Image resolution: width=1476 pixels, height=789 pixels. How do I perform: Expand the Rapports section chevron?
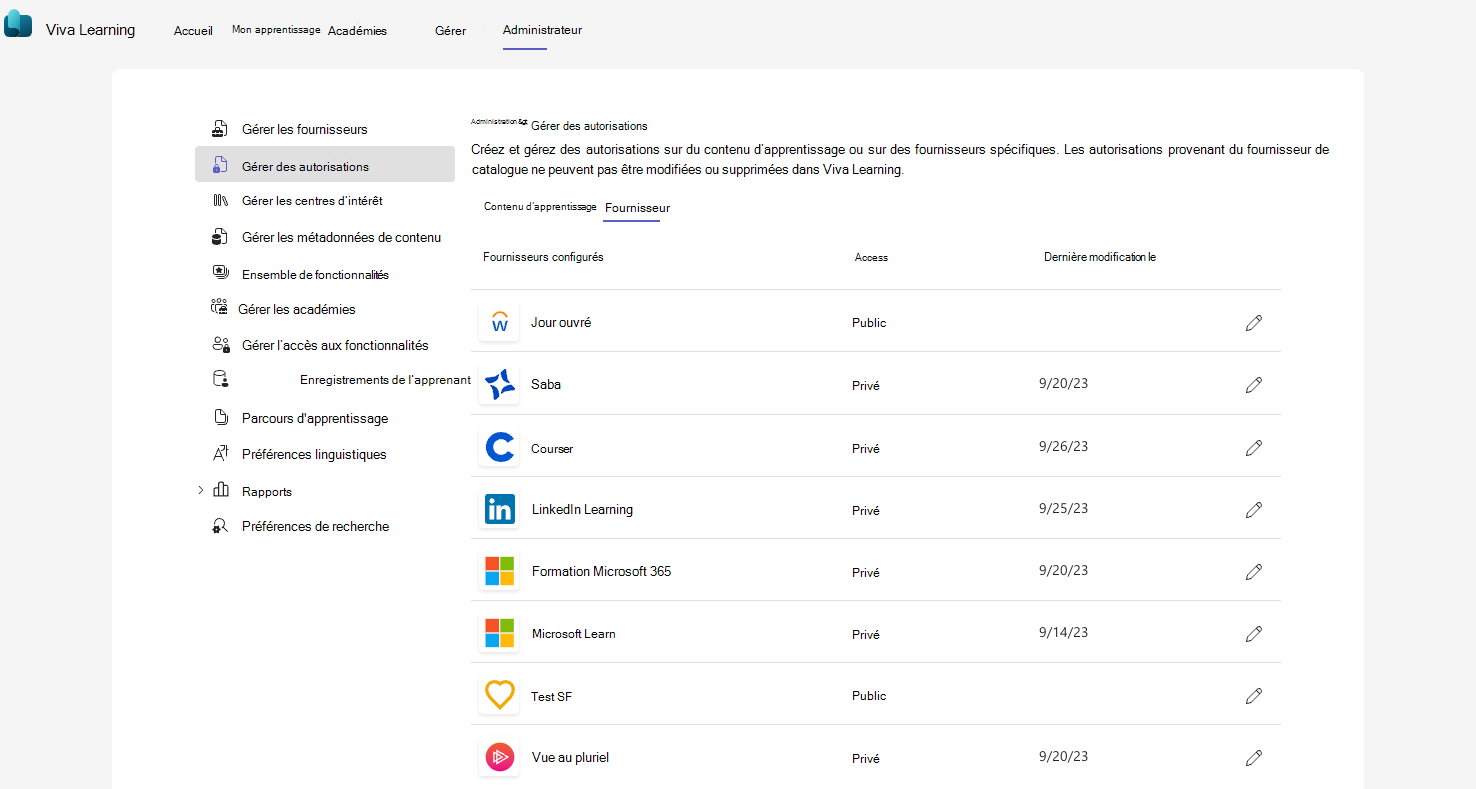(200, 490)
